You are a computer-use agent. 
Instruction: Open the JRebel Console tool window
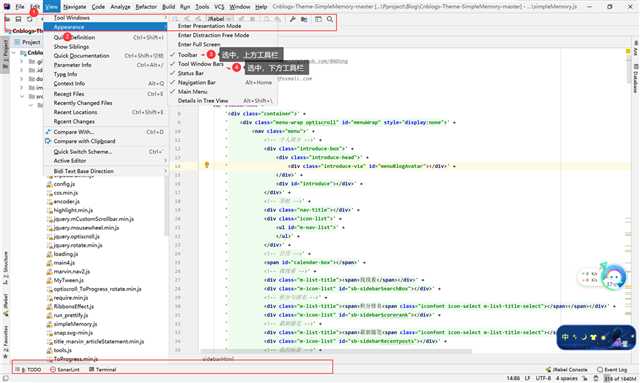(x=567, y=370)
